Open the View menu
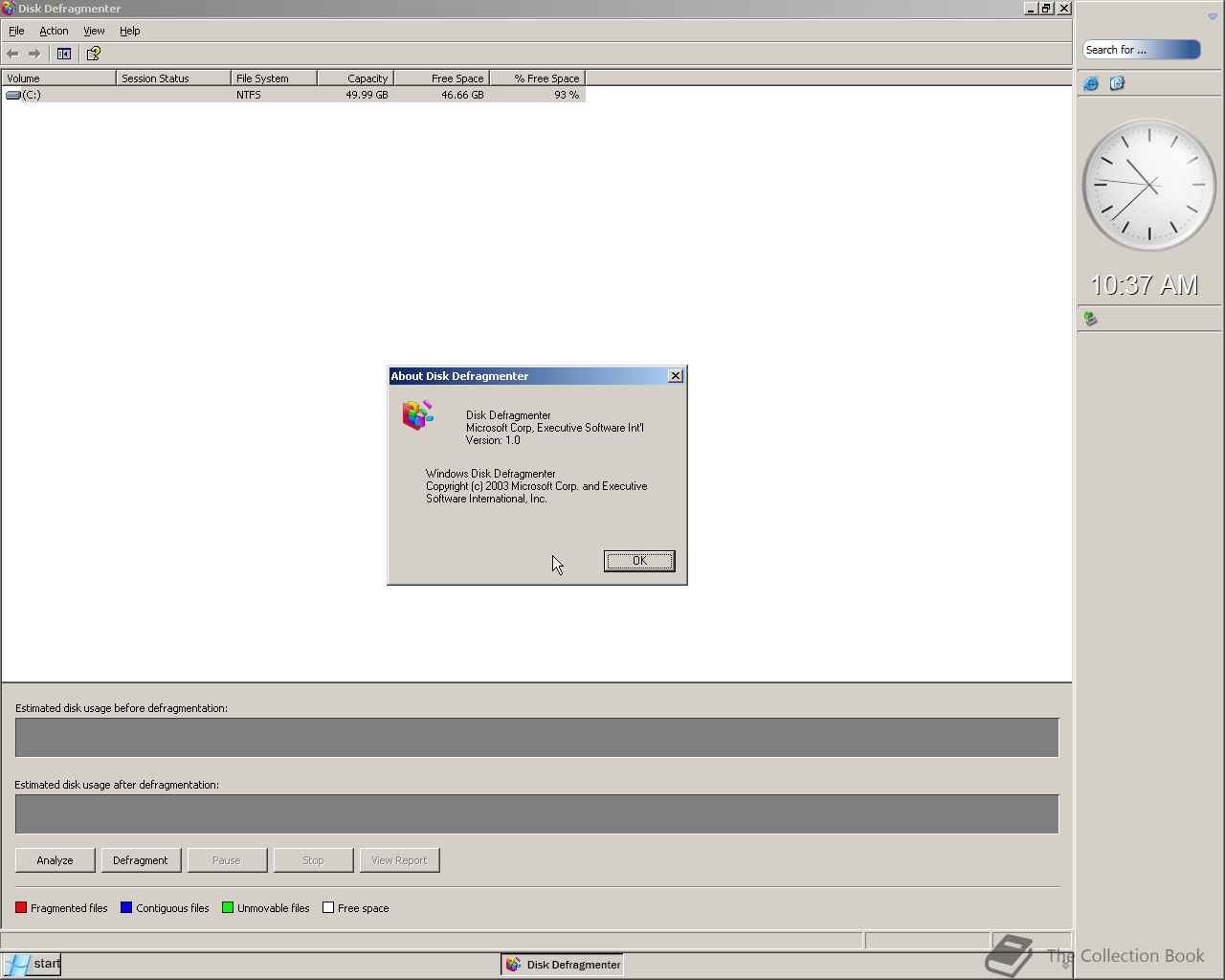The image size is (1225, 980). click(94, 31)
